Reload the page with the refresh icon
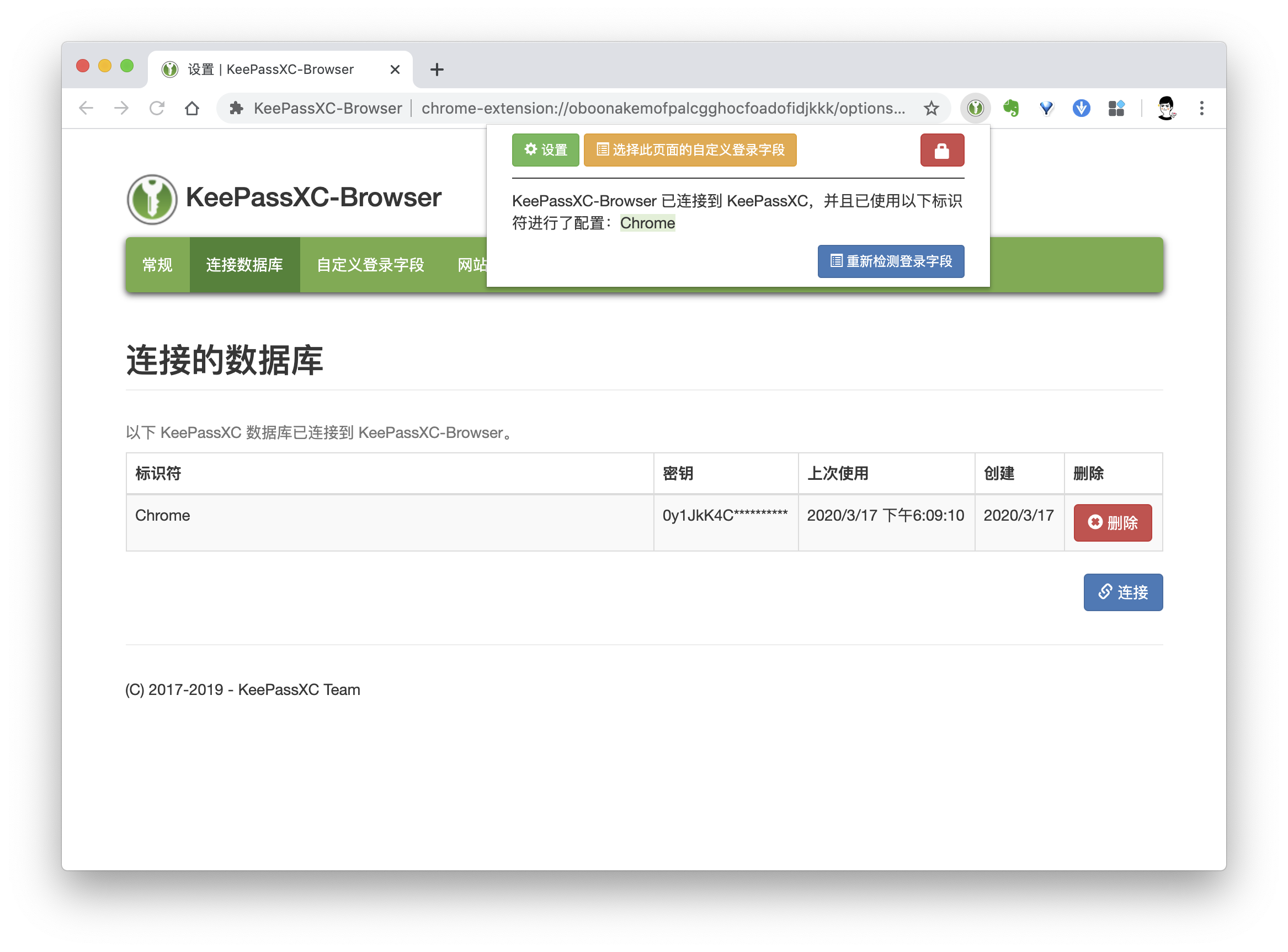Screen dimensions: 1288x952 click(157, 108)
